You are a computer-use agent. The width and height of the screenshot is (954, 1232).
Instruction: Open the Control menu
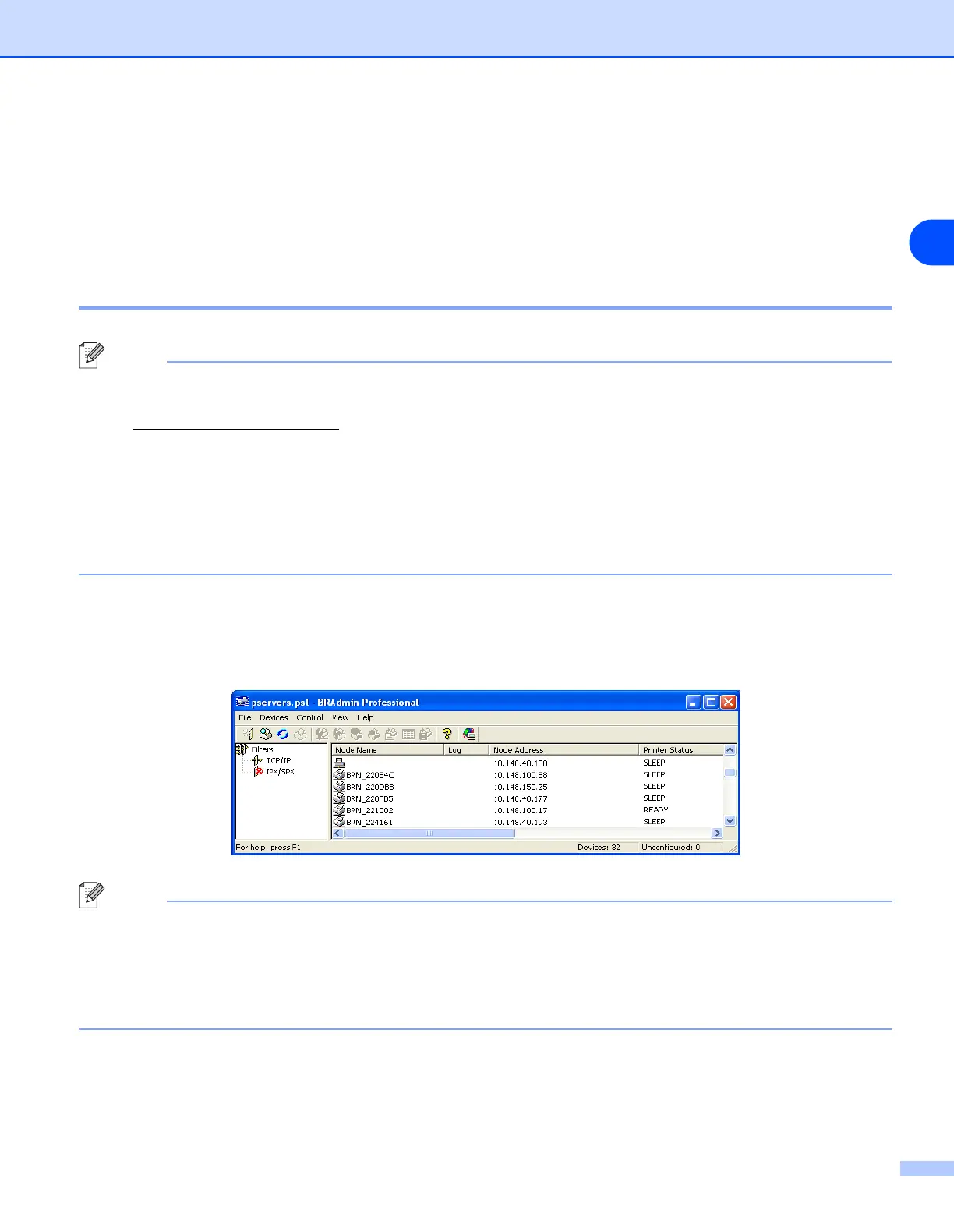309,717
